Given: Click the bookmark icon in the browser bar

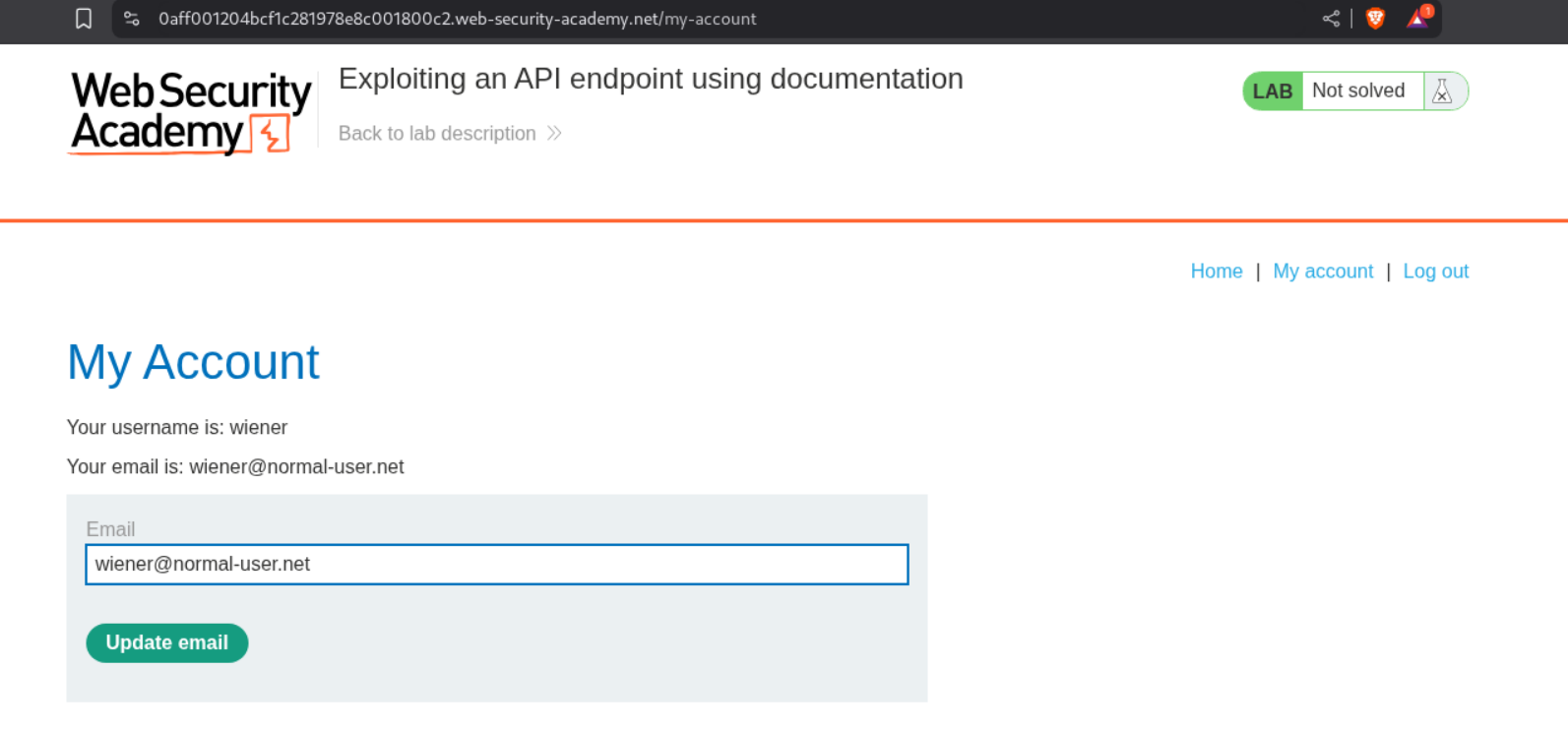Looking at the screenshot, I should [x=84, y=19].
